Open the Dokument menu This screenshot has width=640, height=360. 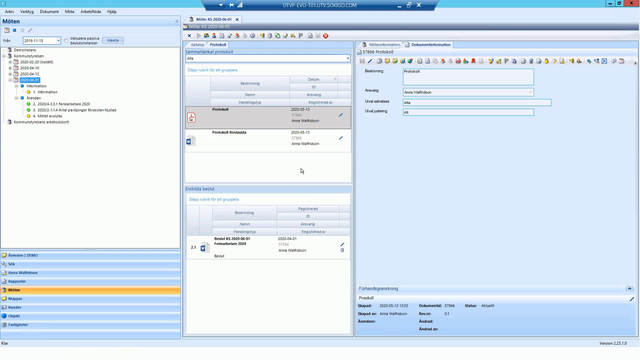(x=49, y=12)
